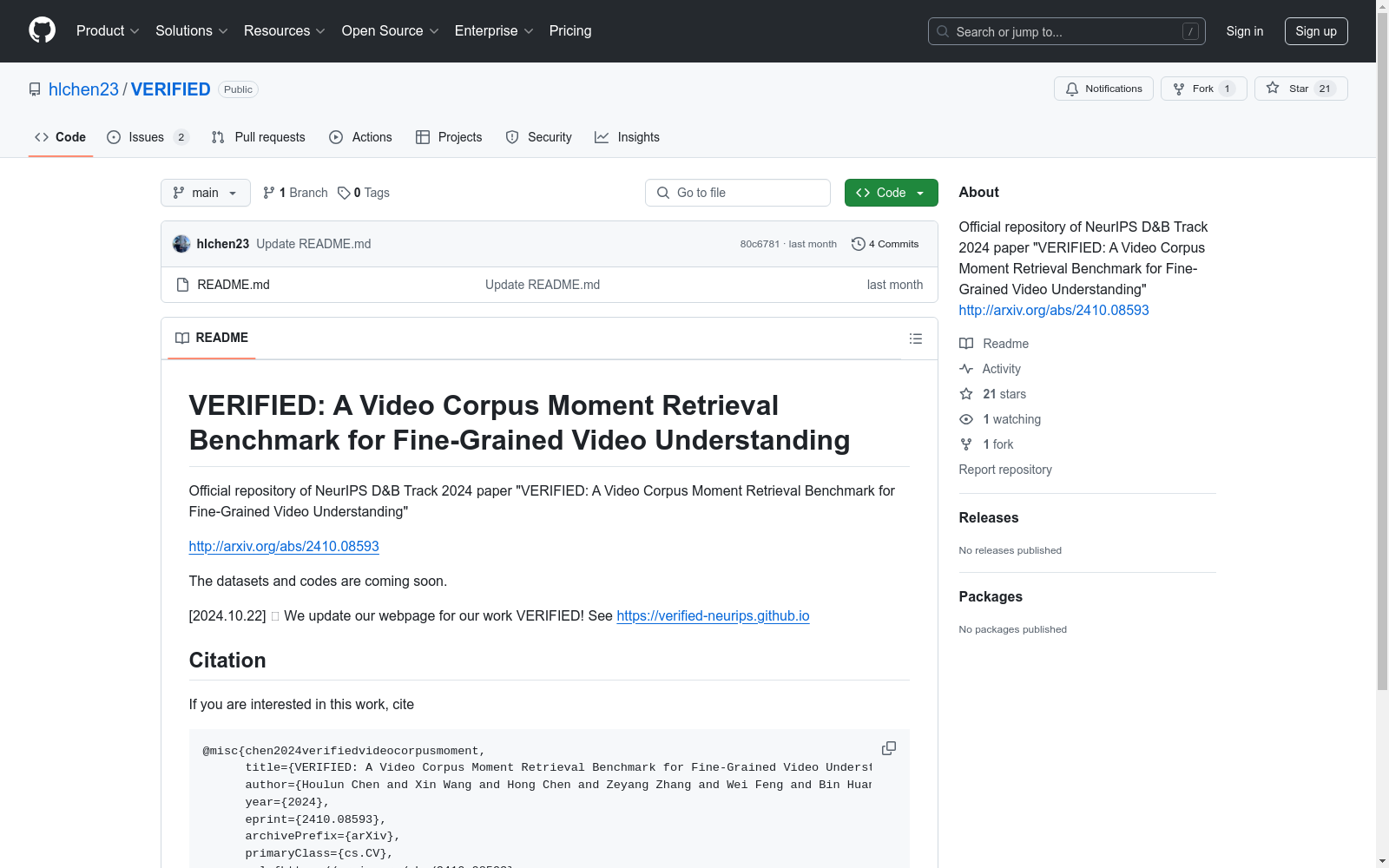The image size is (1389, 868).
Task: Open the Pricing page
Action: click(570, 31)
